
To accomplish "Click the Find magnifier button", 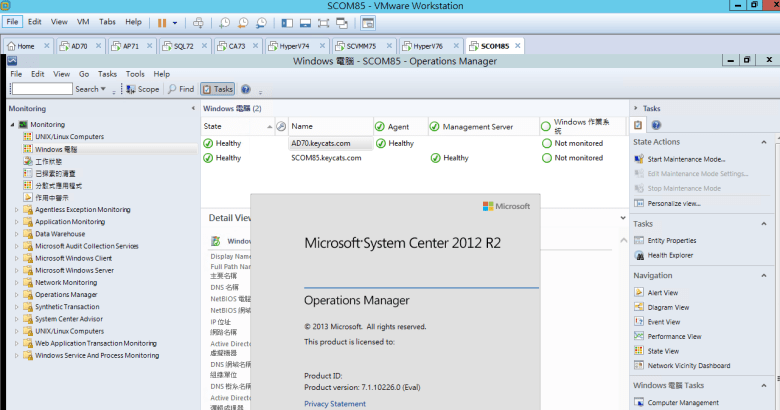I will 181,89.
